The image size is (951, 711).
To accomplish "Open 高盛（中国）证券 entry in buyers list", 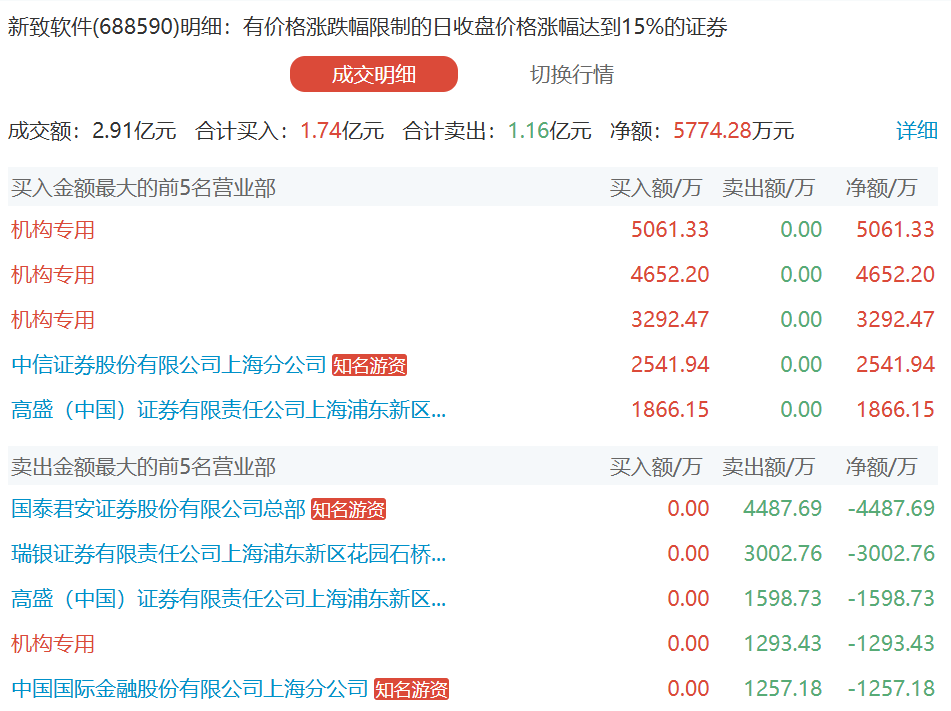I will coord(228,409).
